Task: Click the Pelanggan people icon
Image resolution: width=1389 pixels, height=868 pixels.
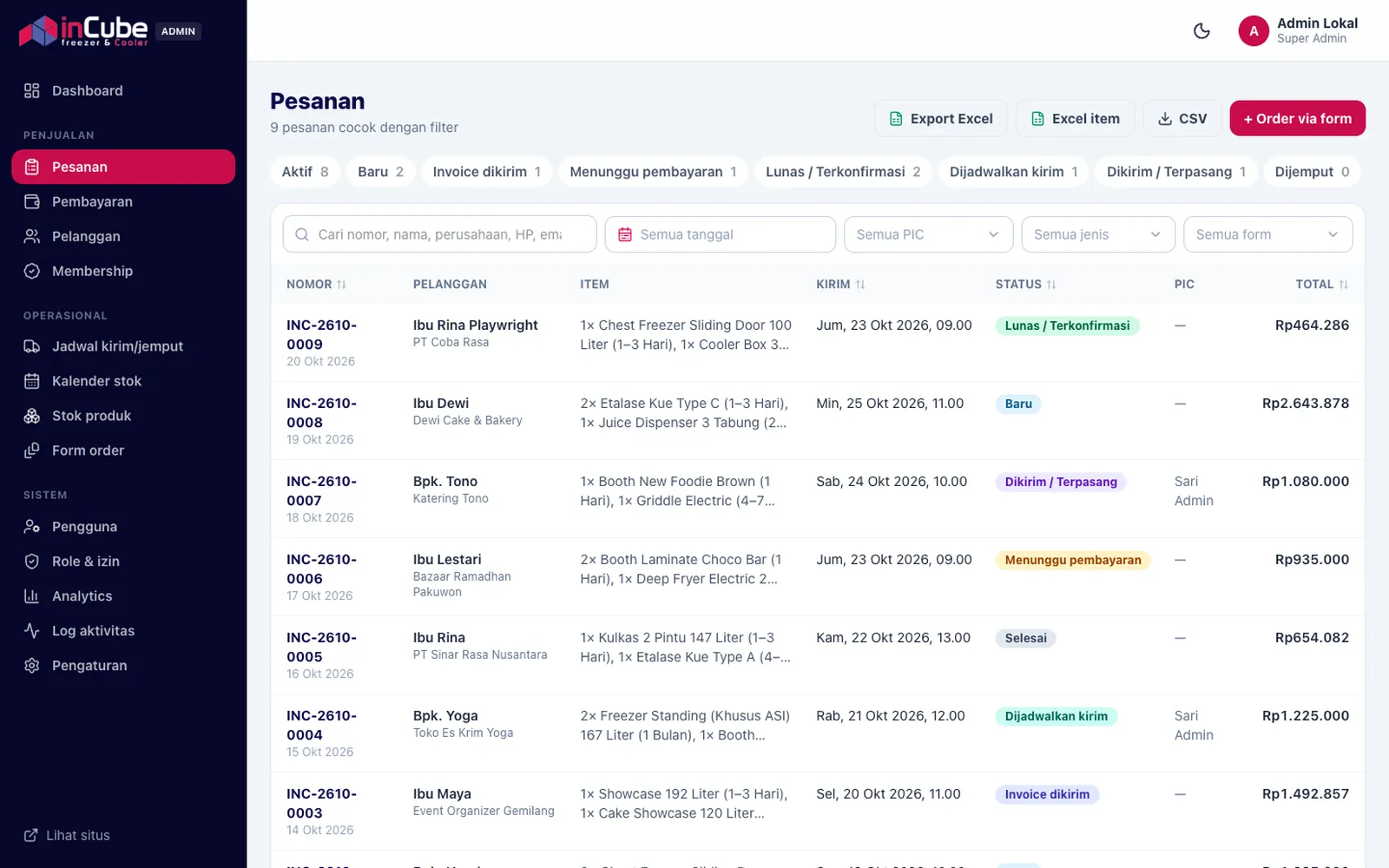Action: (32, 236)
